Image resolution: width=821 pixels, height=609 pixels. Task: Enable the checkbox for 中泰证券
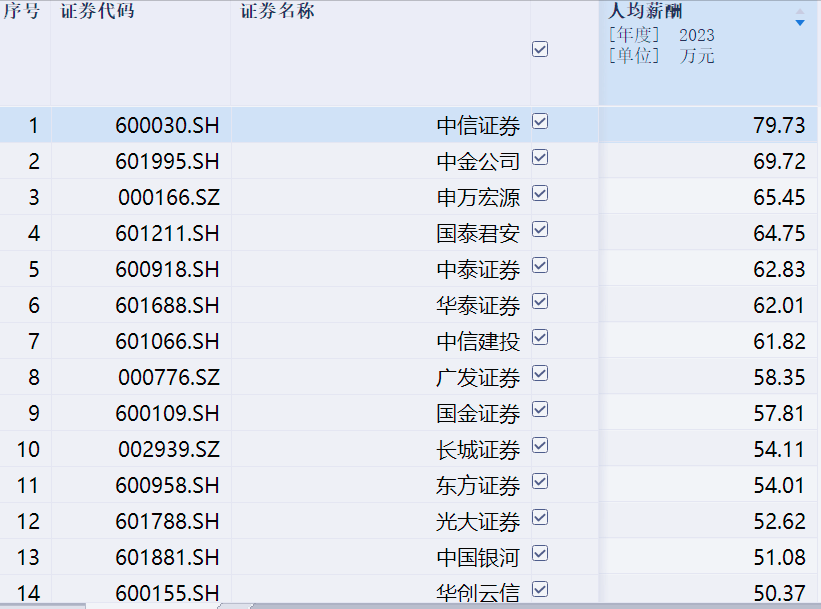click(x=540, y=267)
